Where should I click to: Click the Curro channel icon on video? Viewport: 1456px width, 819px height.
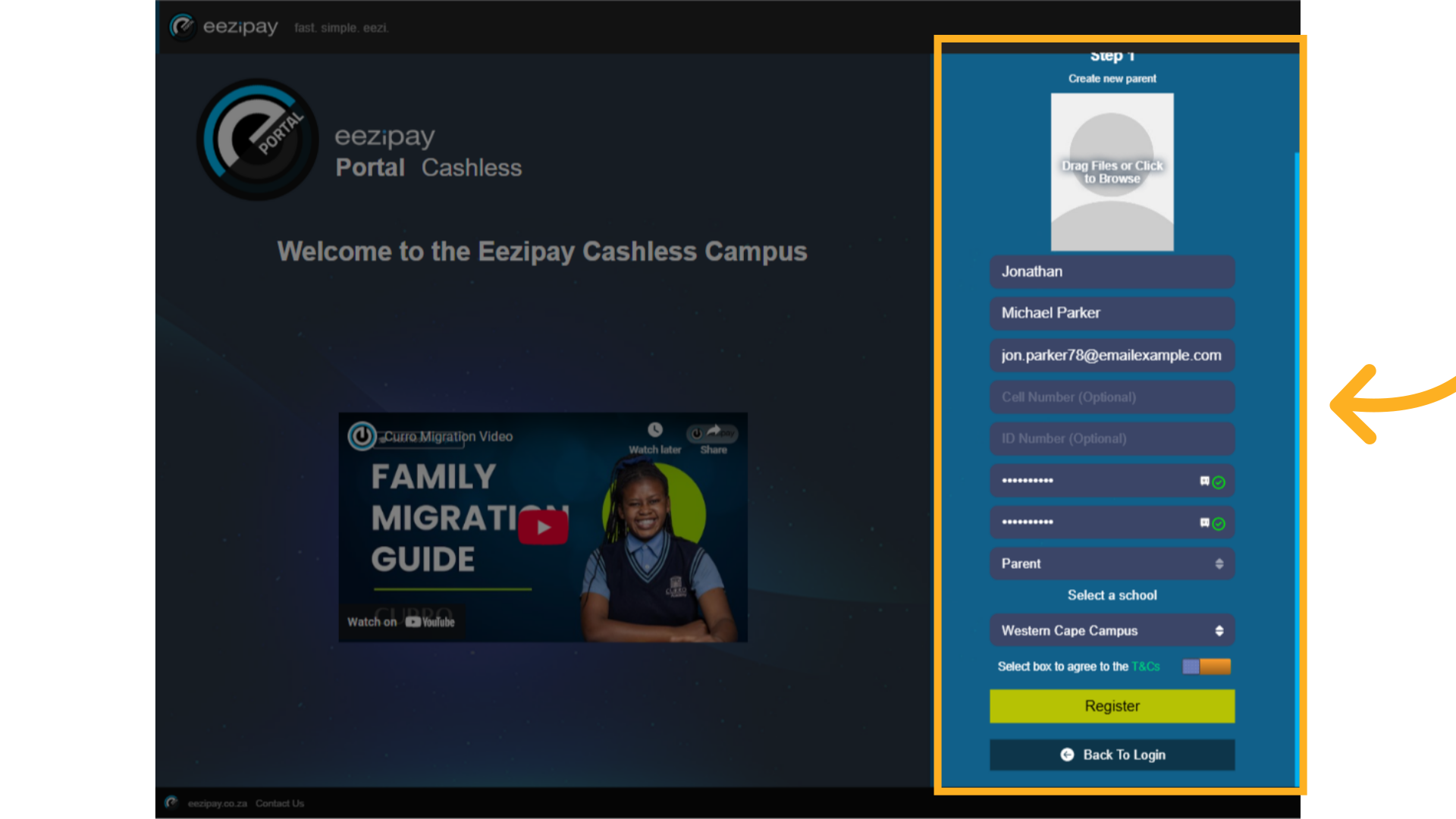(362, 436)
